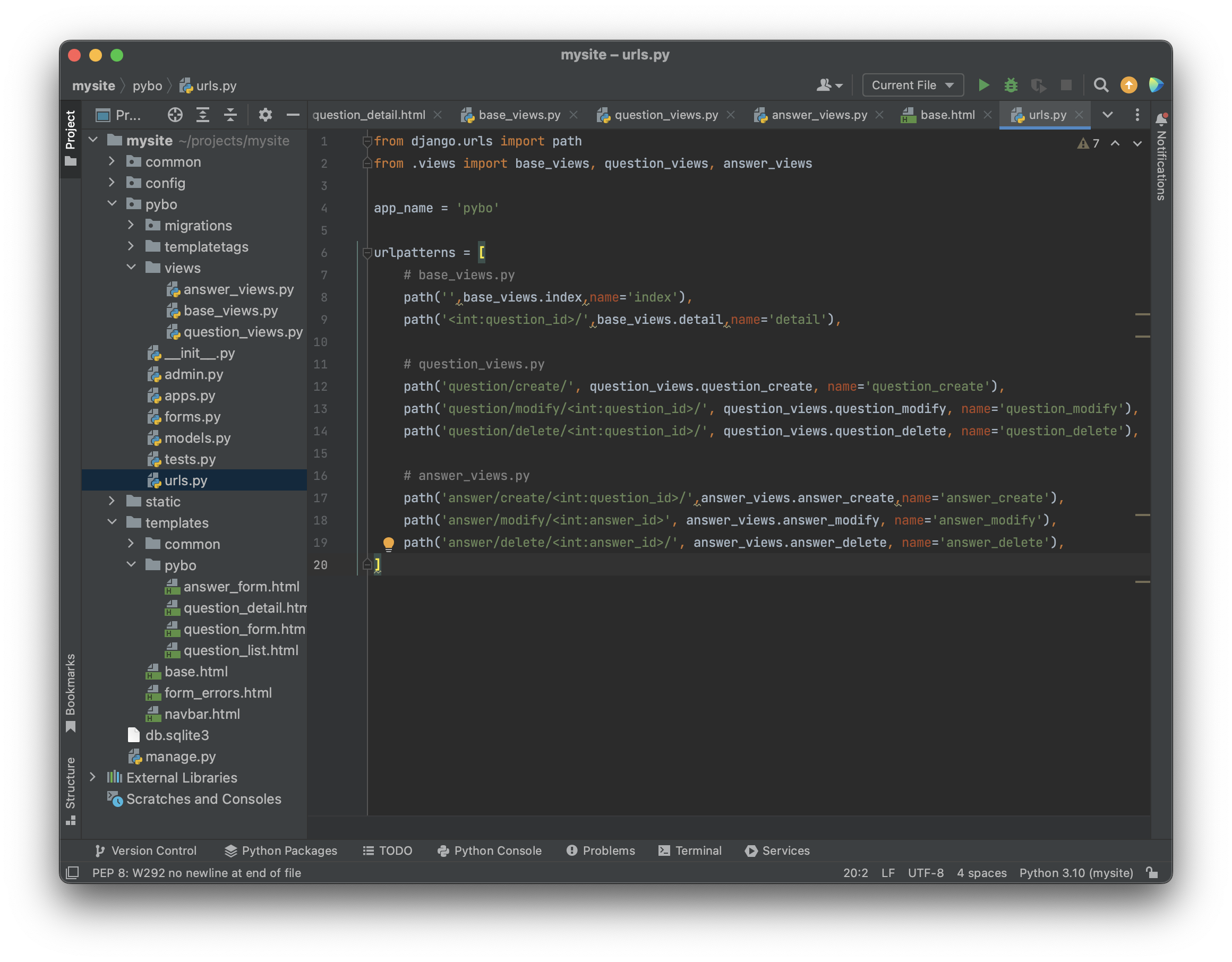The image size is (1232, 962).
Task: Click Expand All icon in Project panel
Action: 202,115
